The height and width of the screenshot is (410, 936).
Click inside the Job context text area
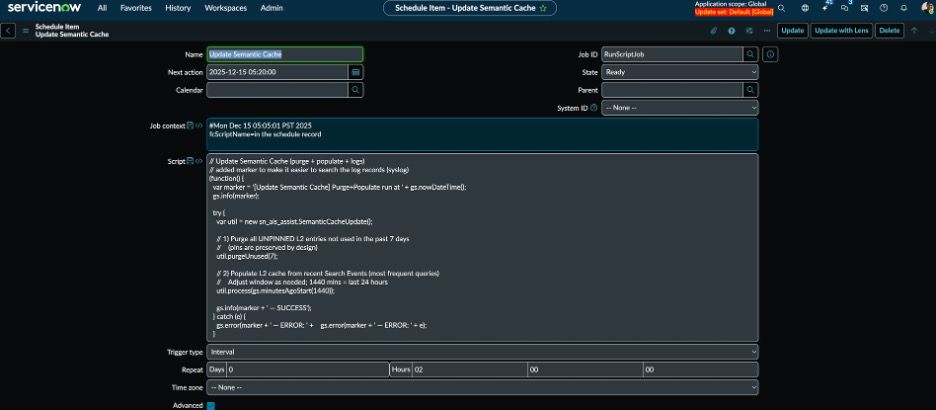pos(482,134)
